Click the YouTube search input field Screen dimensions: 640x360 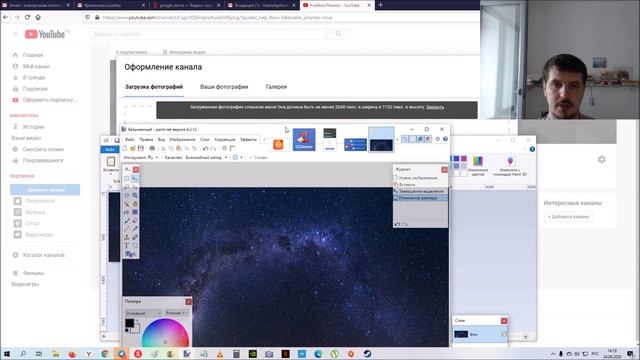click(209, 34)
